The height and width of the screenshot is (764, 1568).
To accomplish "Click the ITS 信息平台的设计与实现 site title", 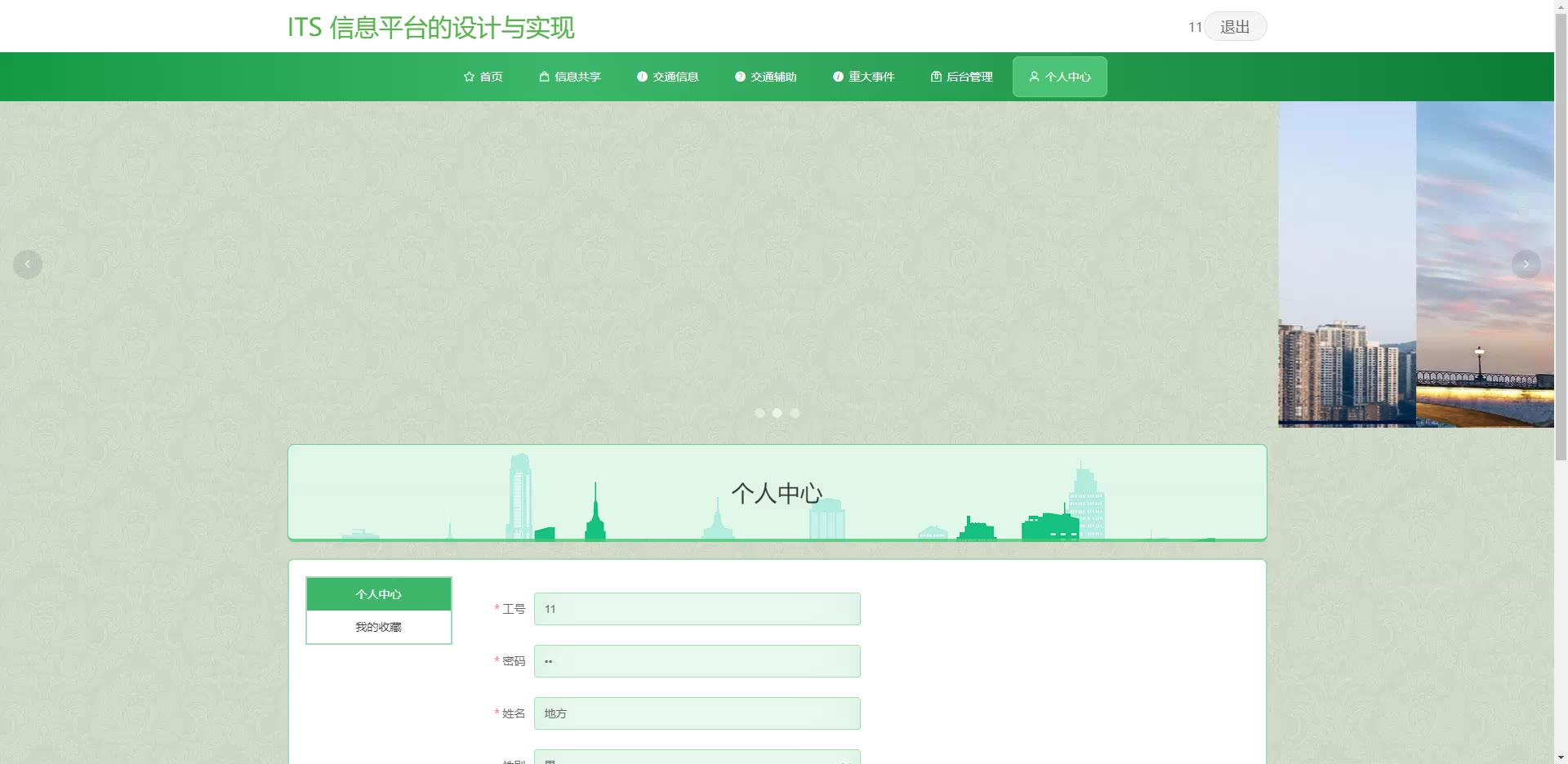I will (x=430, y=28).
